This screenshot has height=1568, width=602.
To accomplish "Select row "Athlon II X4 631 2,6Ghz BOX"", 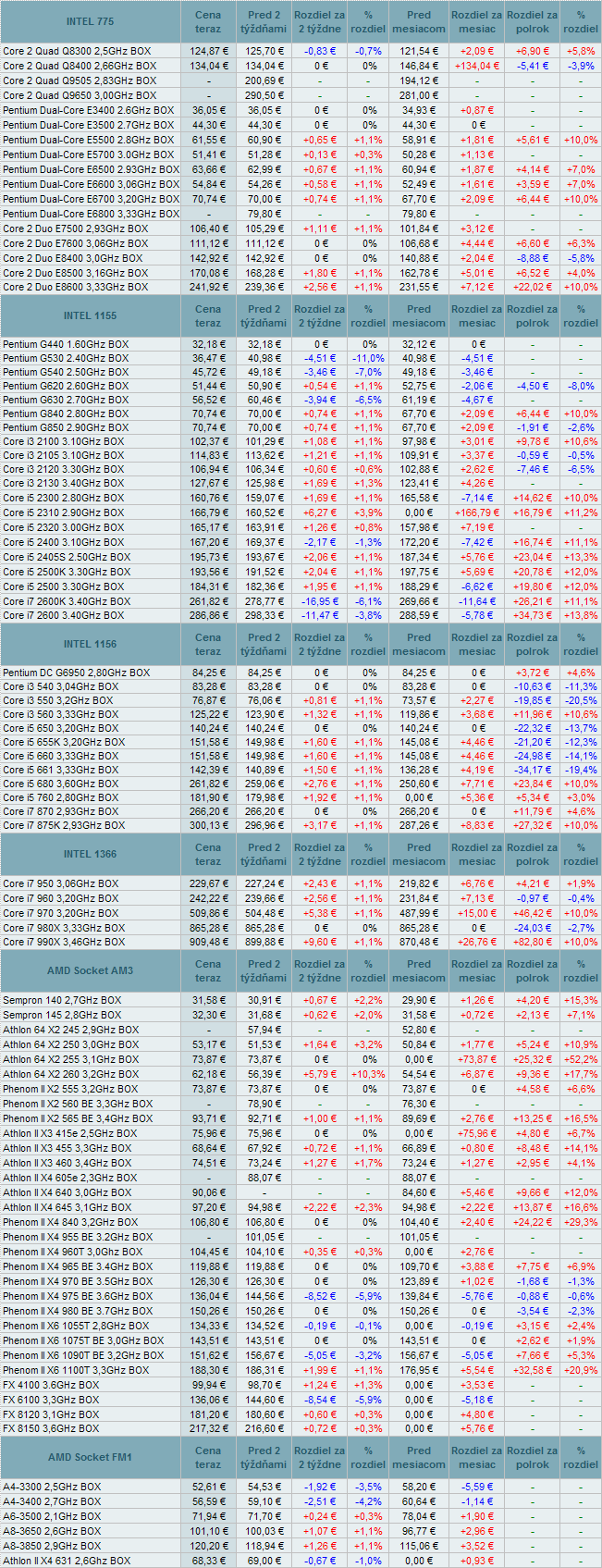I will coord(301,1561).
